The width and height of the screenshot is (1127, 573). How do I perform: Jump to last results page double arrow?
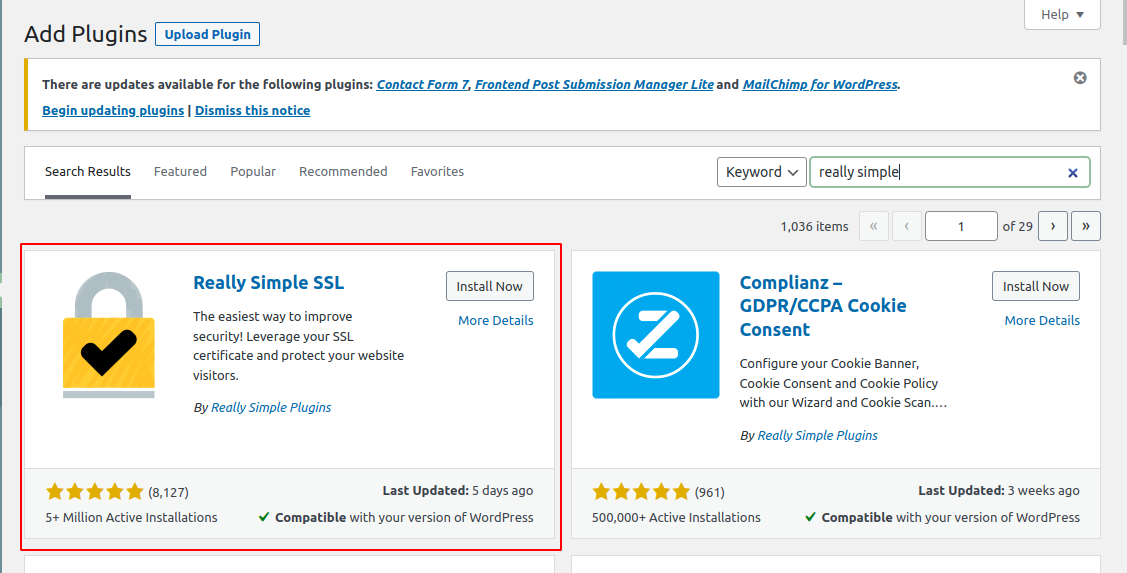[1085, 226]
